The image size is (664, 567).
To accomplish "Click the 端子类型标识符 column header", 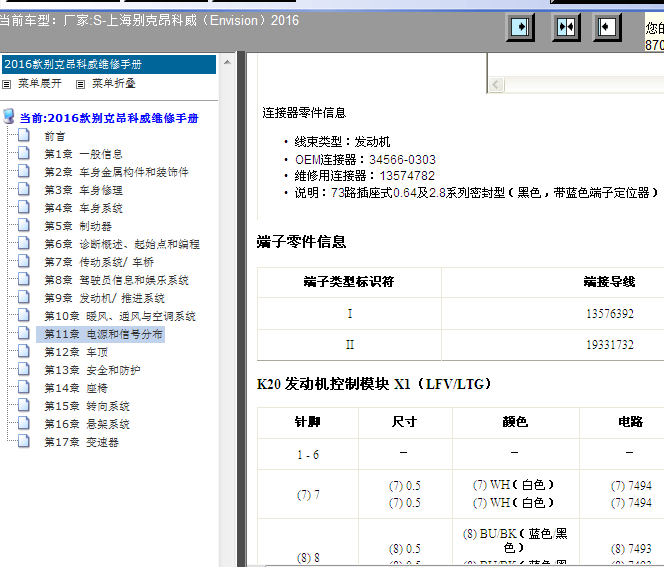I will click(x=349, y=282).
